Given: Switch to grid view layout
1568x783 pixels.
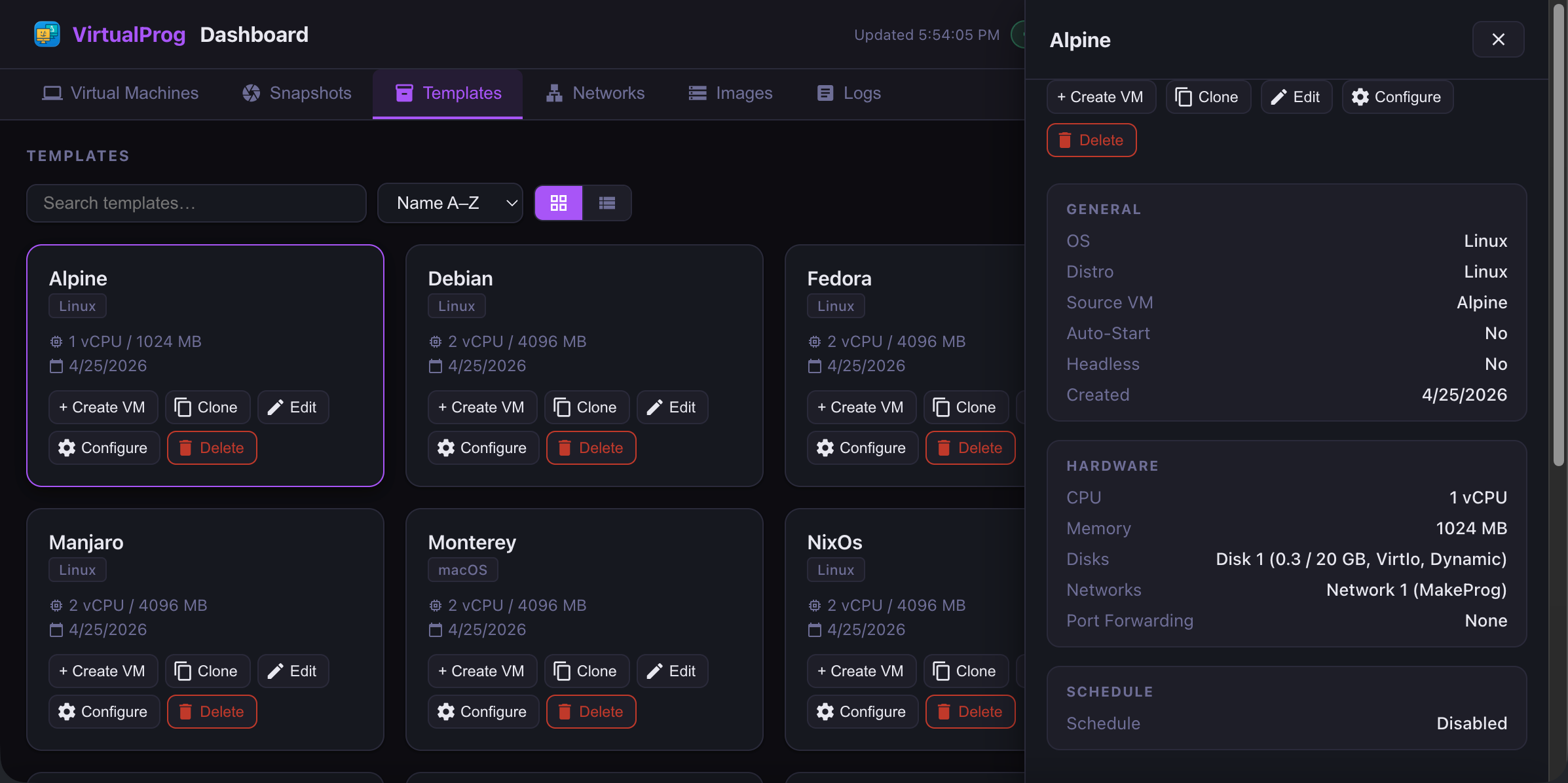Looking at the screenshot, I should point(559,203).
